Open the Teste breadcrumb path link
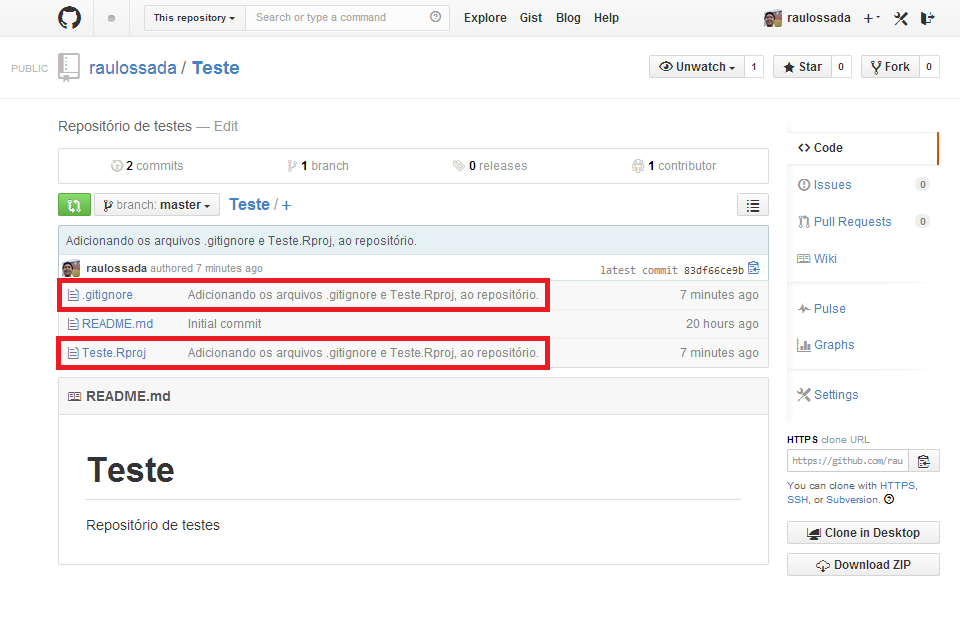Viewport: 960px width, 622px height. click(x=249, y=204)
